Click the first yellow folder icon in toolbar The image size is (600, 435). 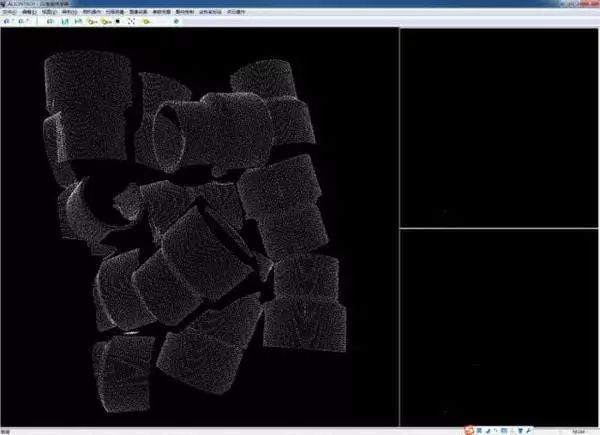coord(91,21)
